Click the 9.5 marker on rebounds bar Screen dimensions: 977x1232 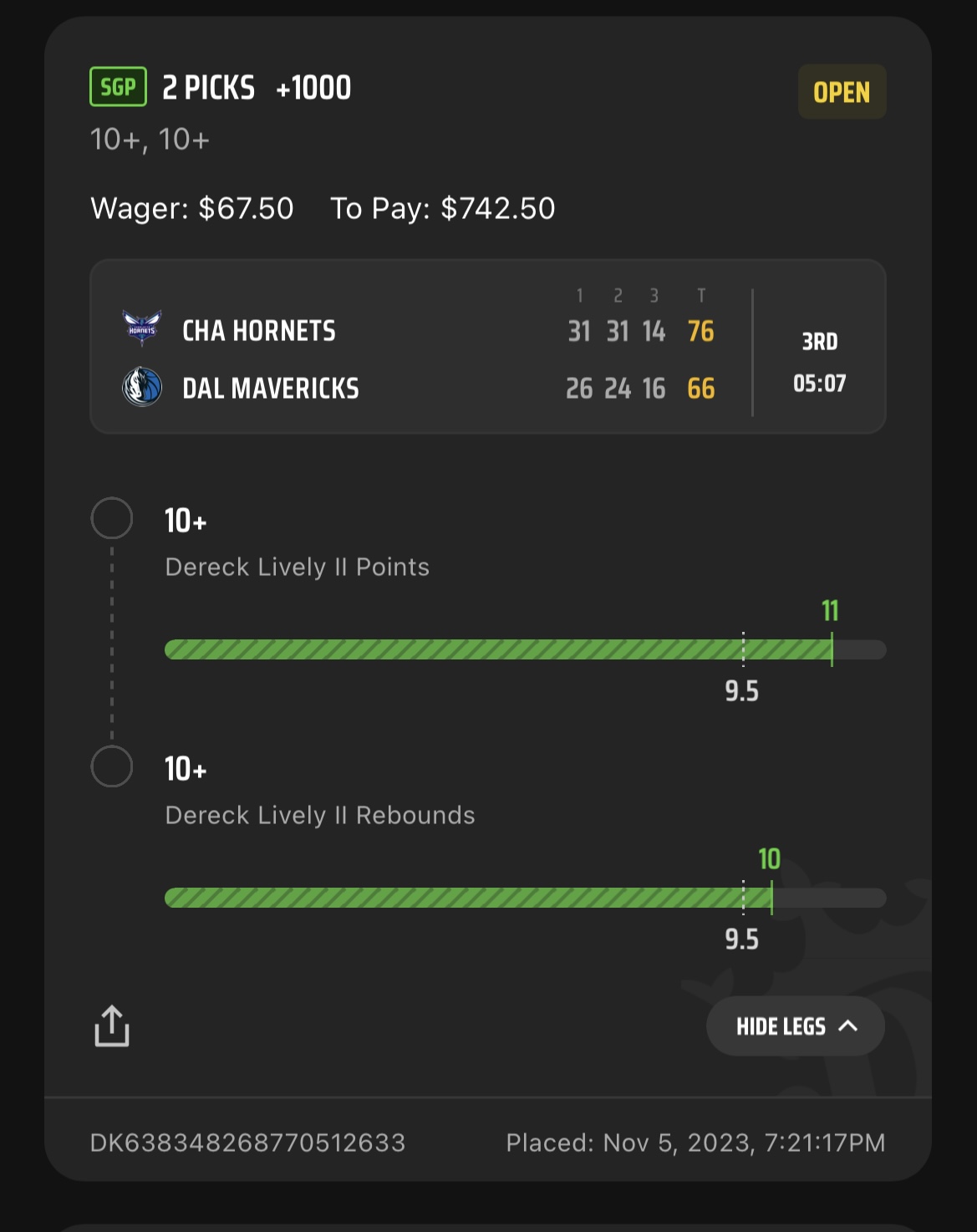click(x=741, y=939)
